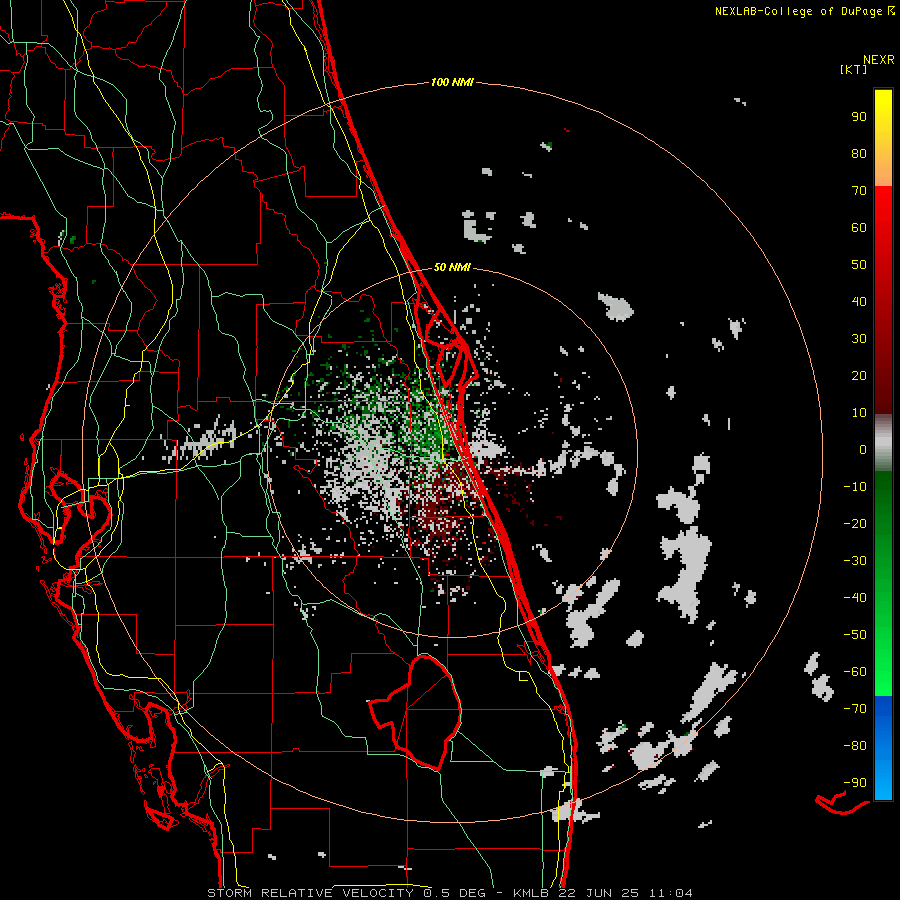The image size is (900, 900).
Task: Click the Storm Relative Velocity caption text
Action: (x=449, y=893)
